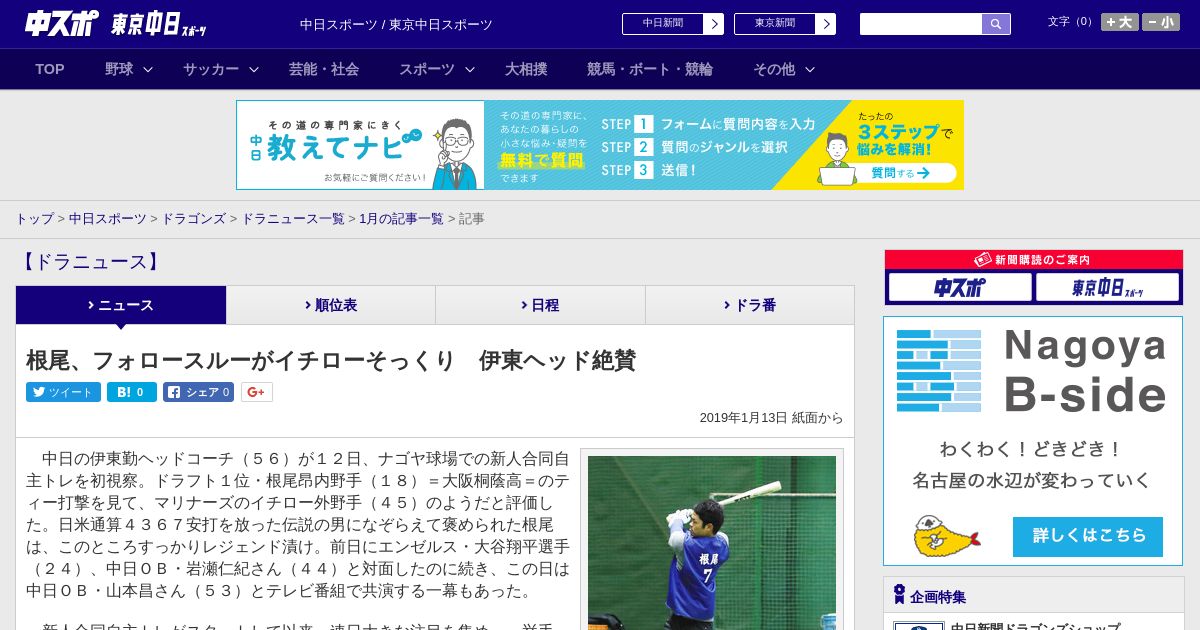Select the ニュース tab
Image resolution: width=1200 pixels, height=630 pixels.
[121, 305]
